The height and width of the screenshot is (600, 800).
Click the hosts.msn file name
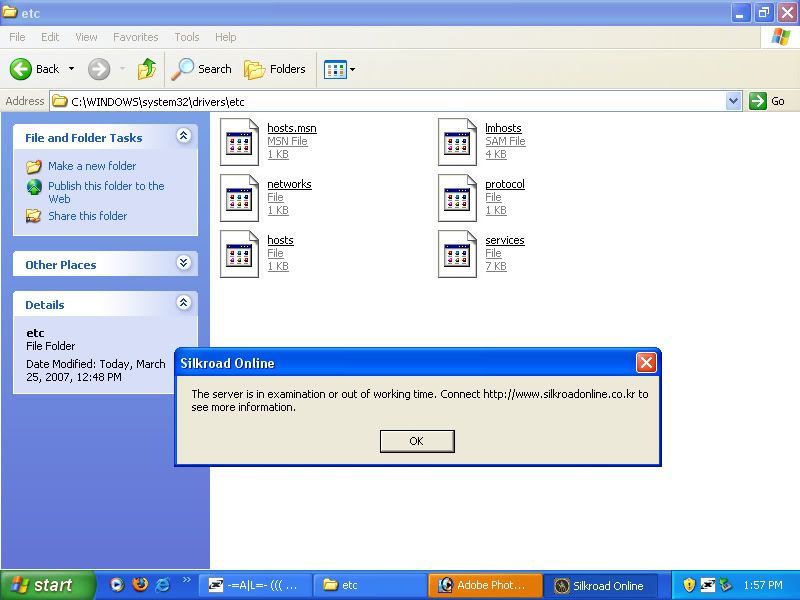click(x=292, y=128)
